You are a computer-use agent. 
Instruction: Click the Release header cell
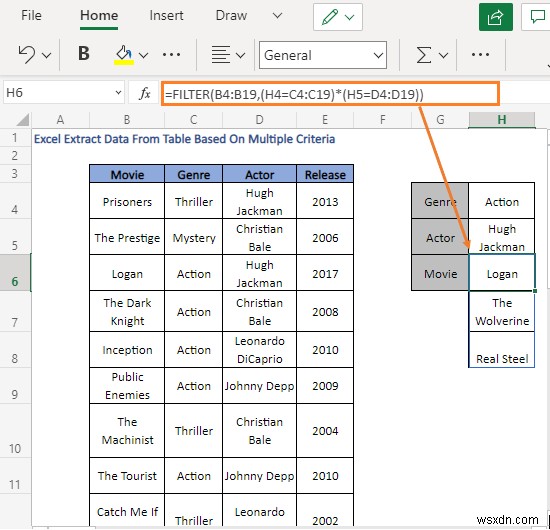[x=325, y=174]
